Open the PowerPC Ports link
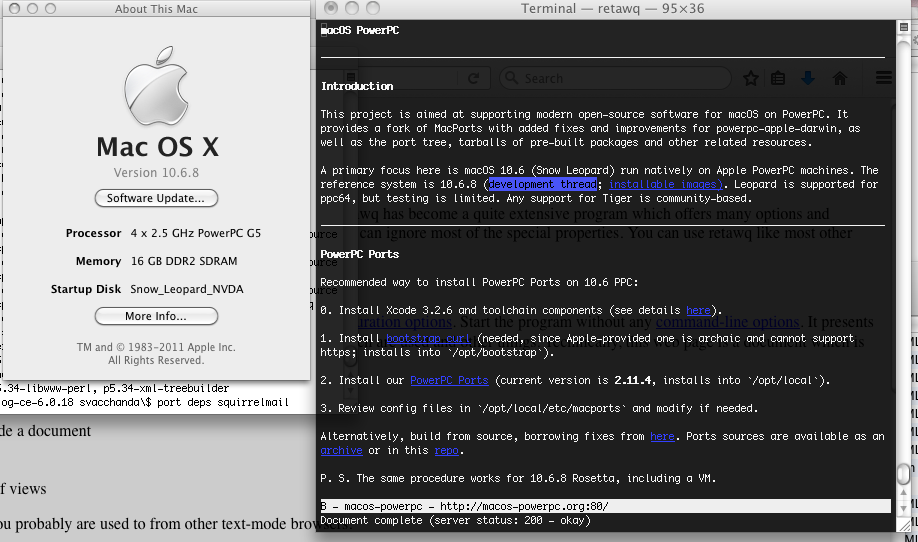The image size is (918, 542). point(449,380)
